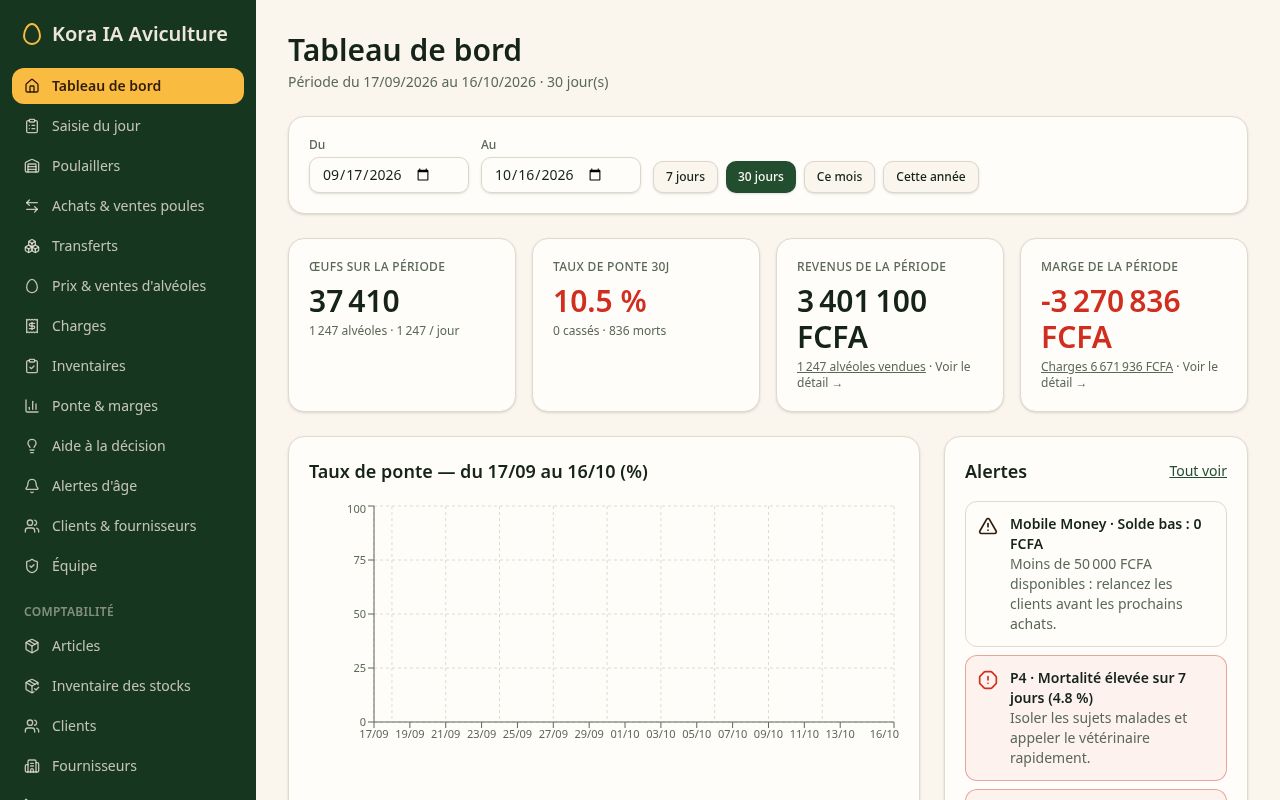Click the warning triangle on Mobile Money alert
This screenshot has width=1280, height=800.
(988, 526)
